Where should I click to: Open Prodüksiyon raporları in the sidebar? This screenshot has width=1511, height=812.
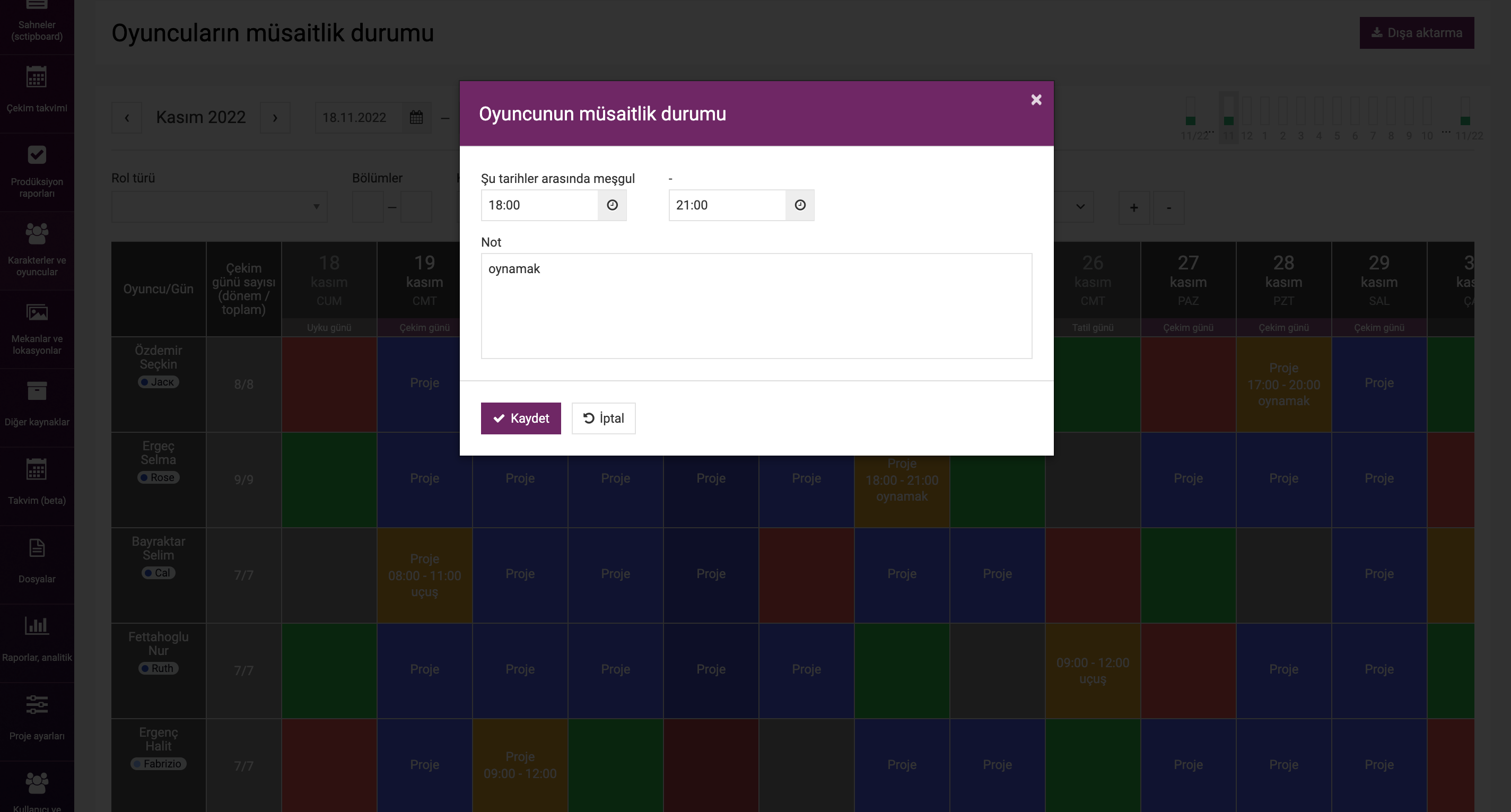[x=37, y=172]
